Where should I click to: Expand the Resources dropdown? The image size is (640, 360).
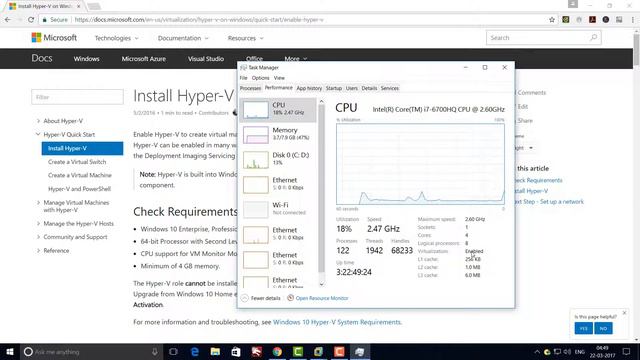tap(246, 38)
